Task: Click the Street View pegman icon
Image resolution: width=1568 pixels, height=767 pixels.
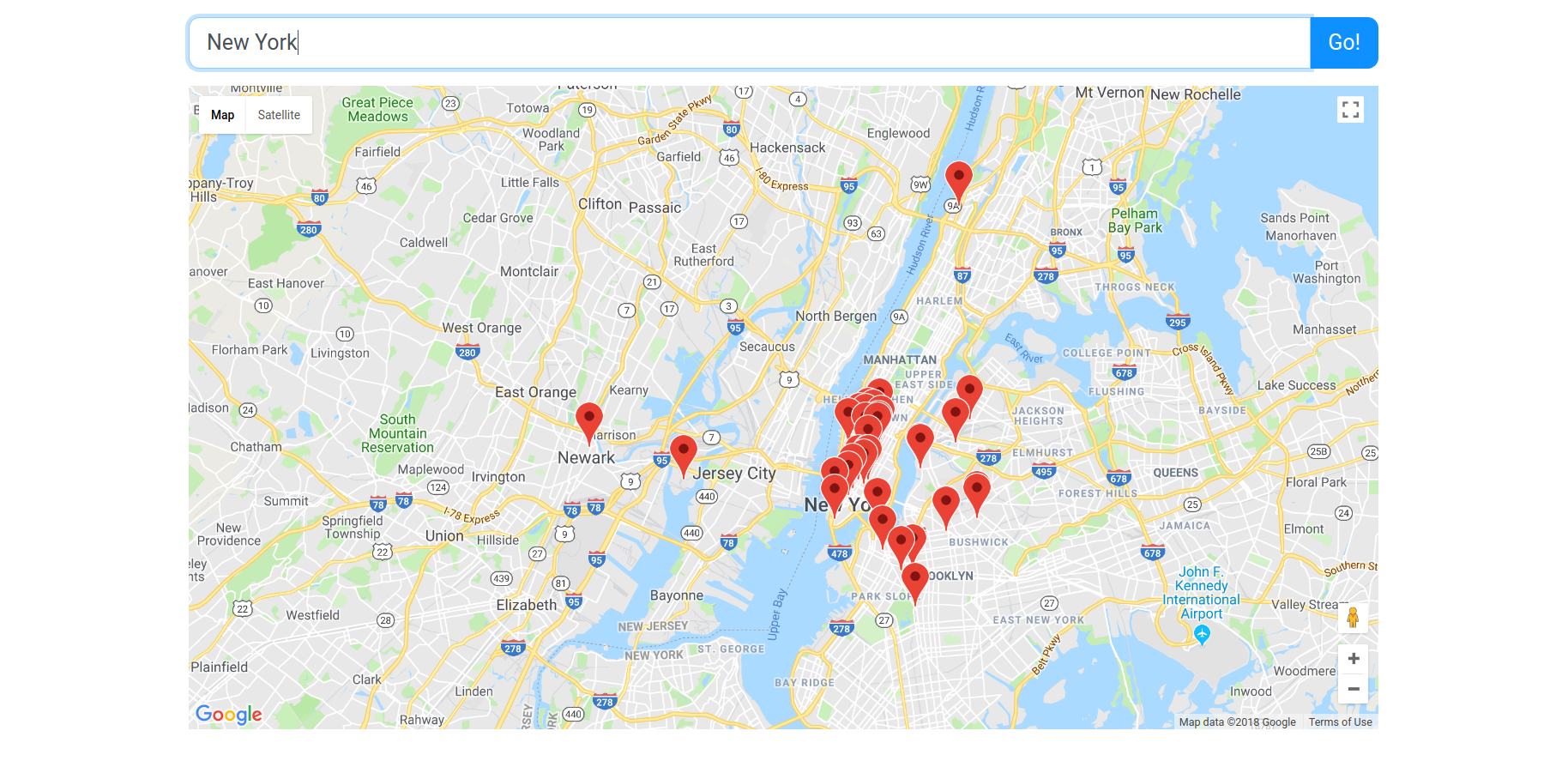Action: 1353,618
